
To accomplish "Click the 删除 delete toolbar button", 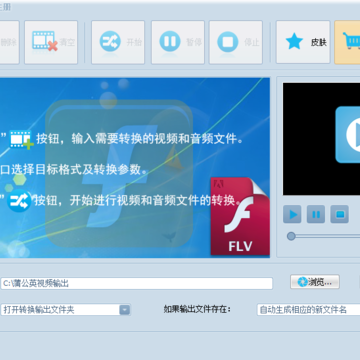I will coord(9,42).
